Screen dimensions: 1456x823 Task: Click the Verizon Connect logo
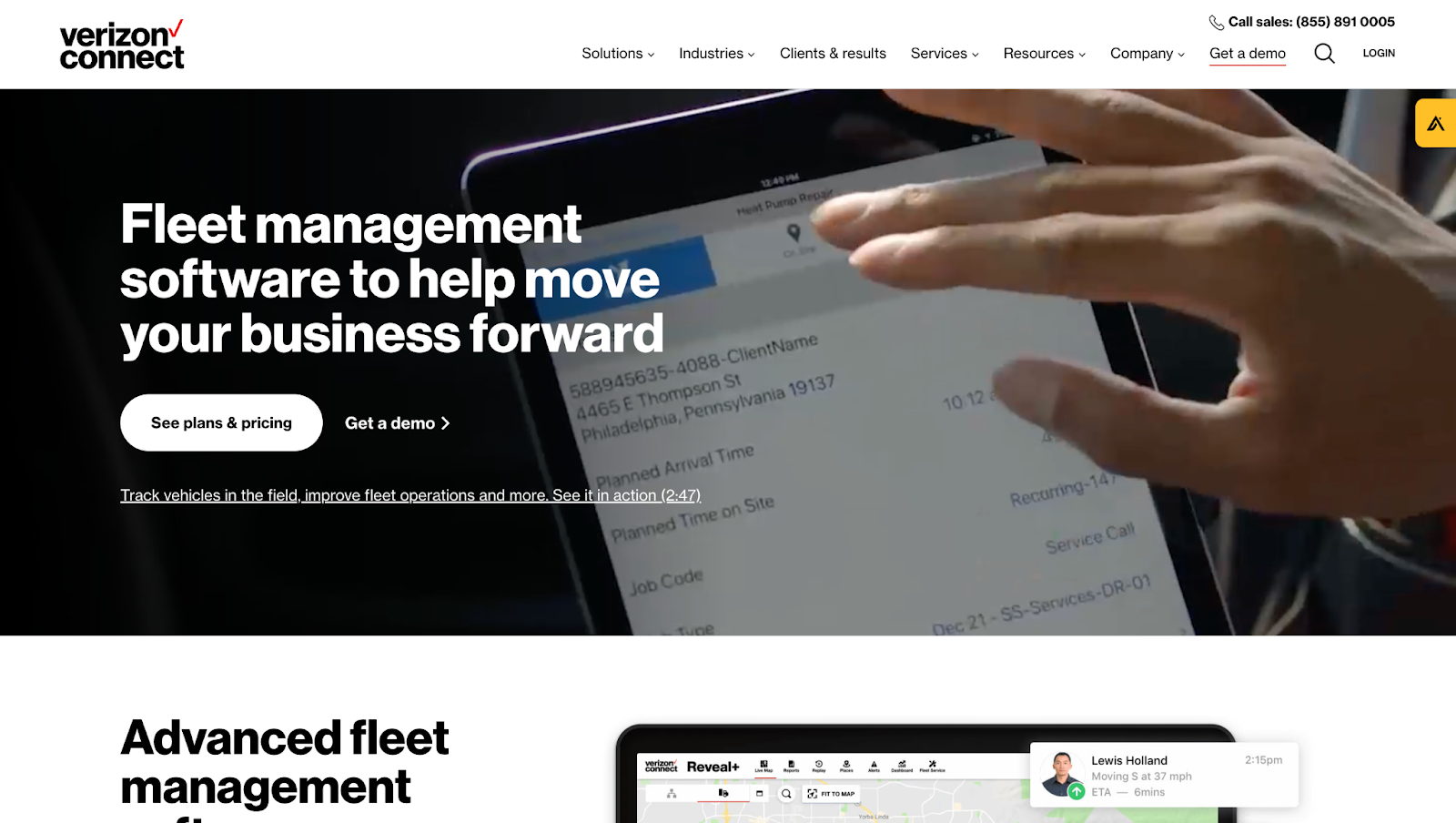point(122,45)
